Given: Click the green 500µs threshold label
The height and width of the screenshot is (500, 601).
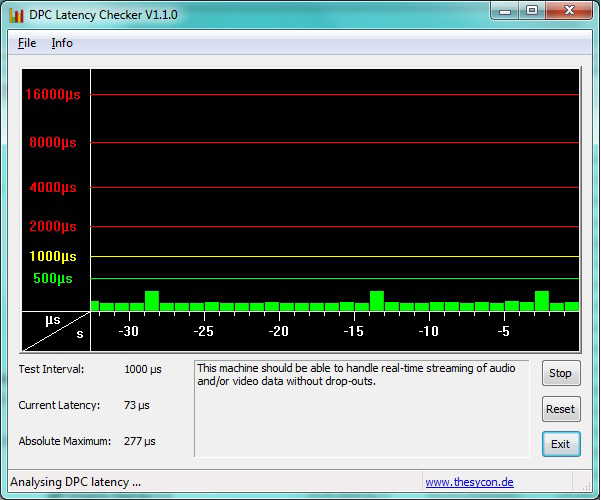Looking at the screenshot, I should [x=53, y=278].
